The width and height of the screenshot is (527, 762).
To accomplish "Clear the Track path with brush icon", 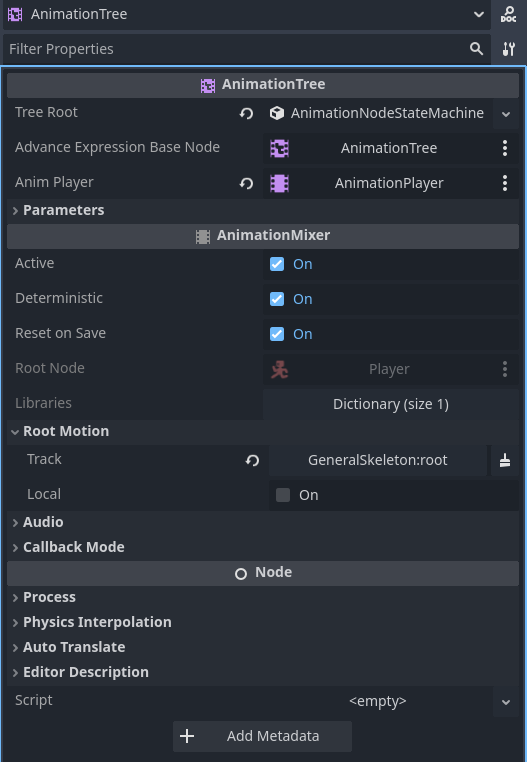I will coord(505,460).
